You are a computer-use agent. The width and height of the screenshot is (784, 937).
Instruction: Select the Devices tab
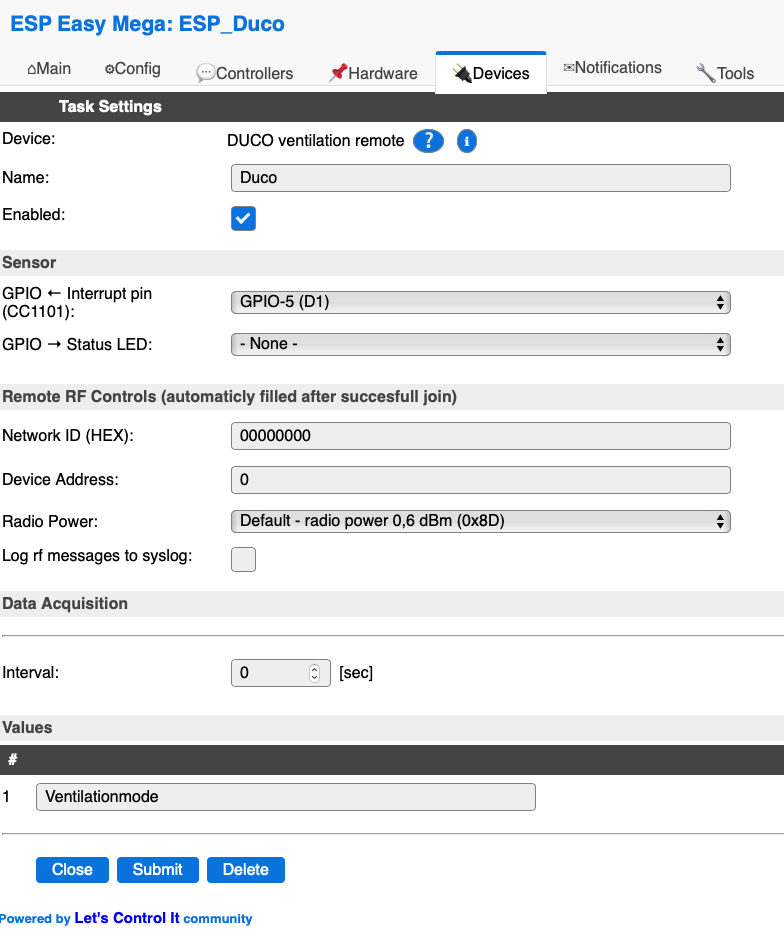[491, 73]
